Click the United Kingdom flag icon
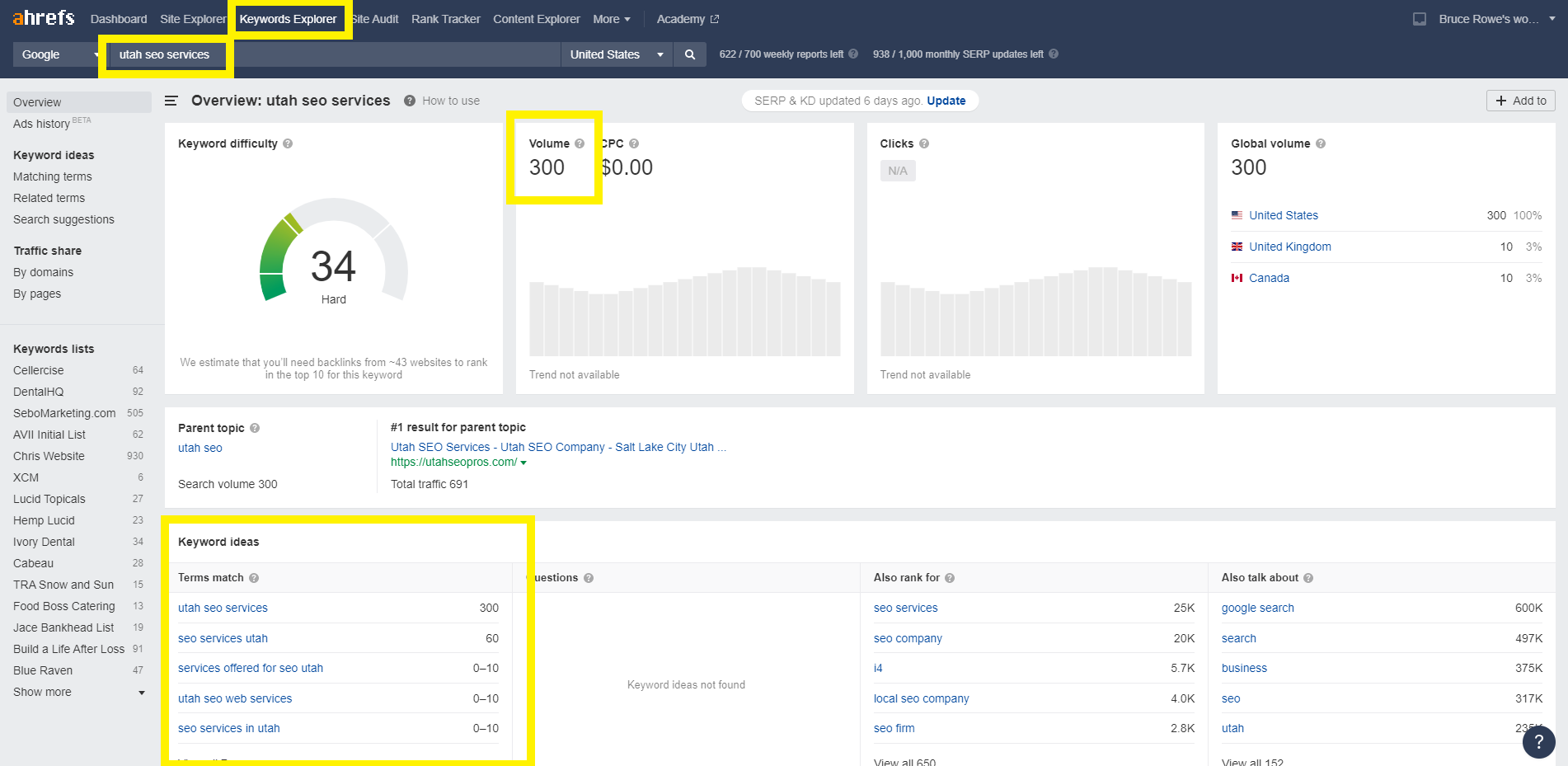This screenshot has width=1568, height=766. 1237,247
